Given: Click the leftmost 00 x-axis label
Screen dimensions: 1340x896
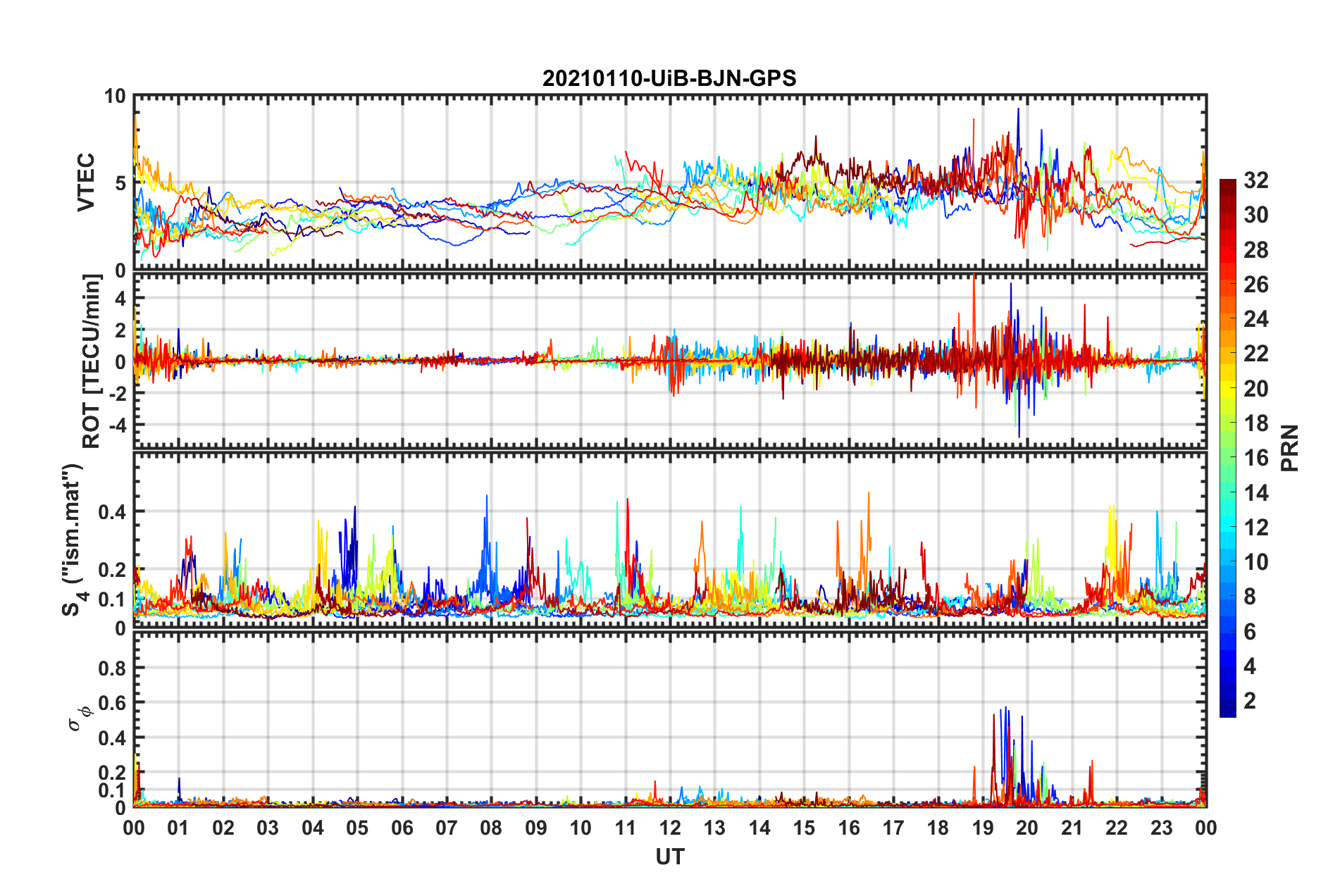Looking at the screenshot, I should tap(134, 828).
